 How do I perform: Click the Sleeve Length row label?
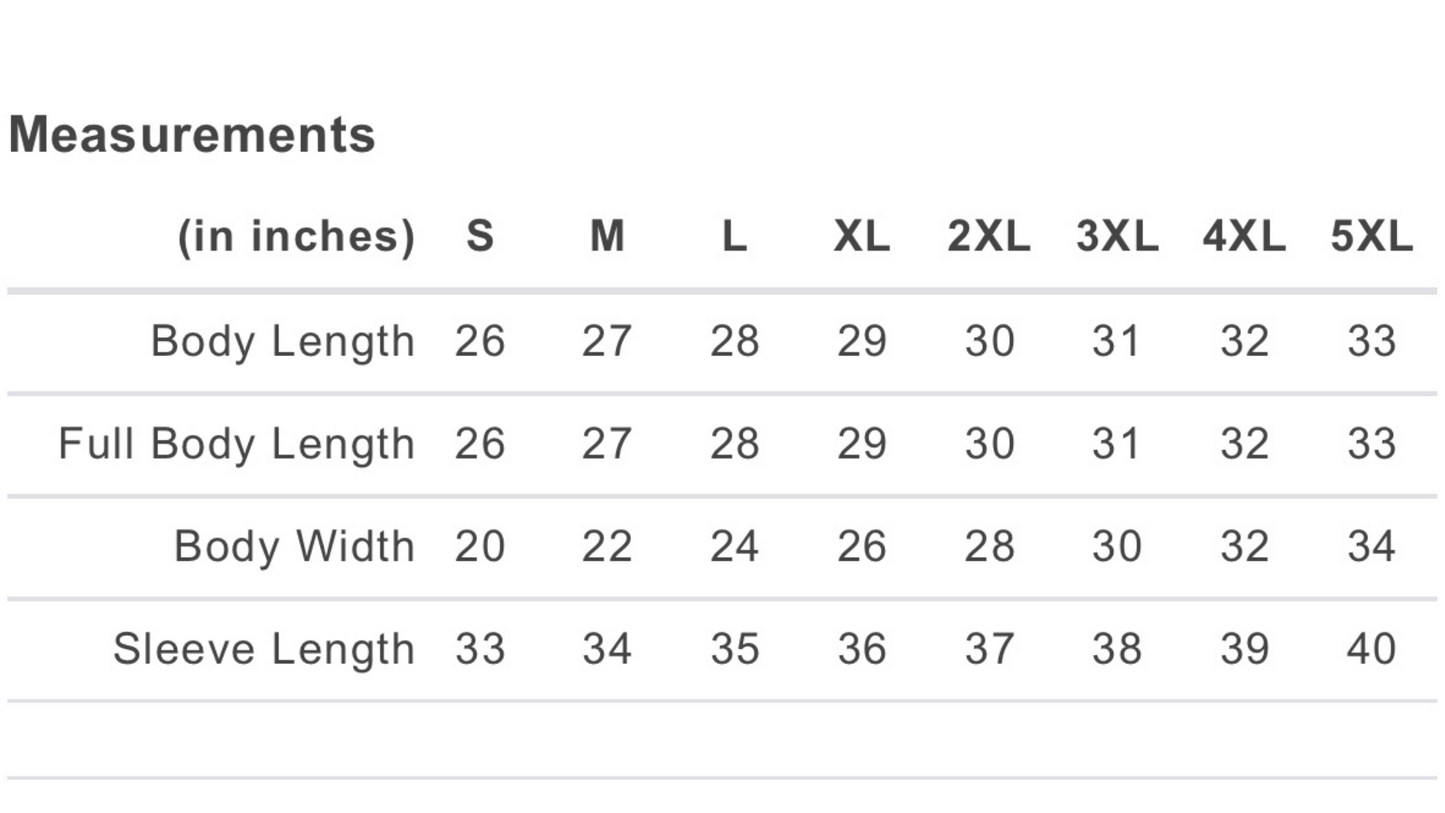click(x=264, y=649)
